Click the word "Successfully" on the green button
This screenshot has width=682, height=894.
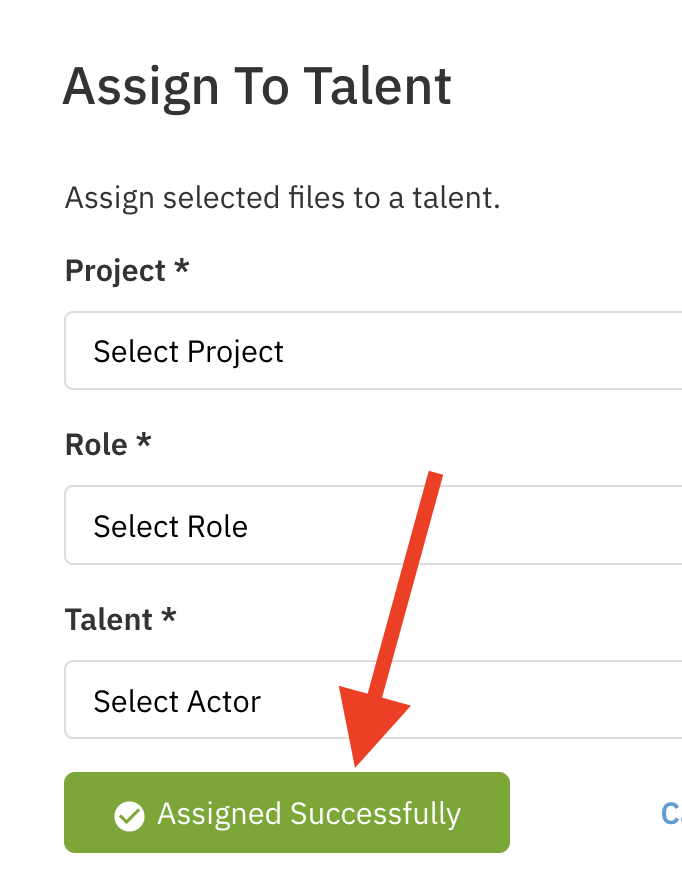pos(376,814)
